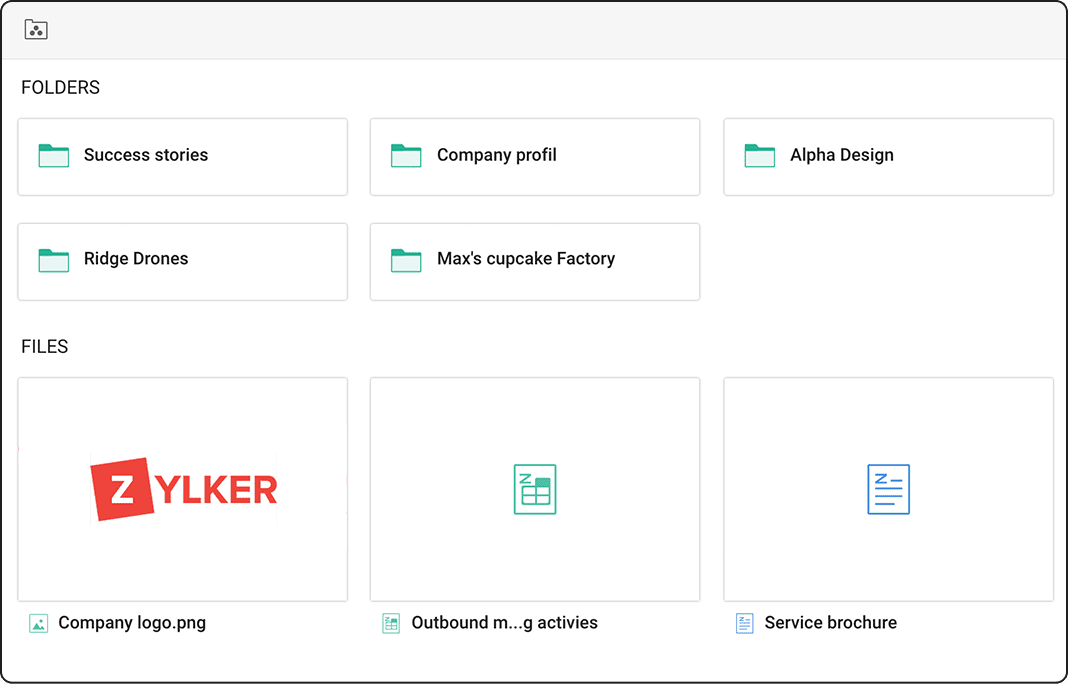Click the document icon in Service brochure preview

pos(888,490)
